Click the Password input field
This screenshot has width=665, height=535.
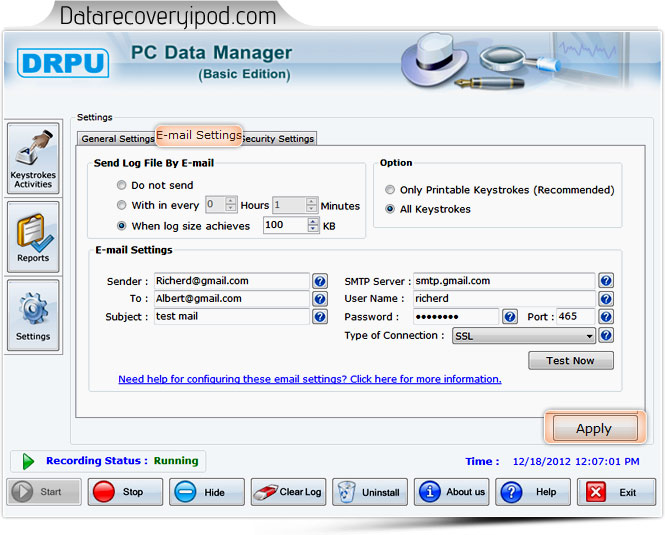tap(456, 317)
